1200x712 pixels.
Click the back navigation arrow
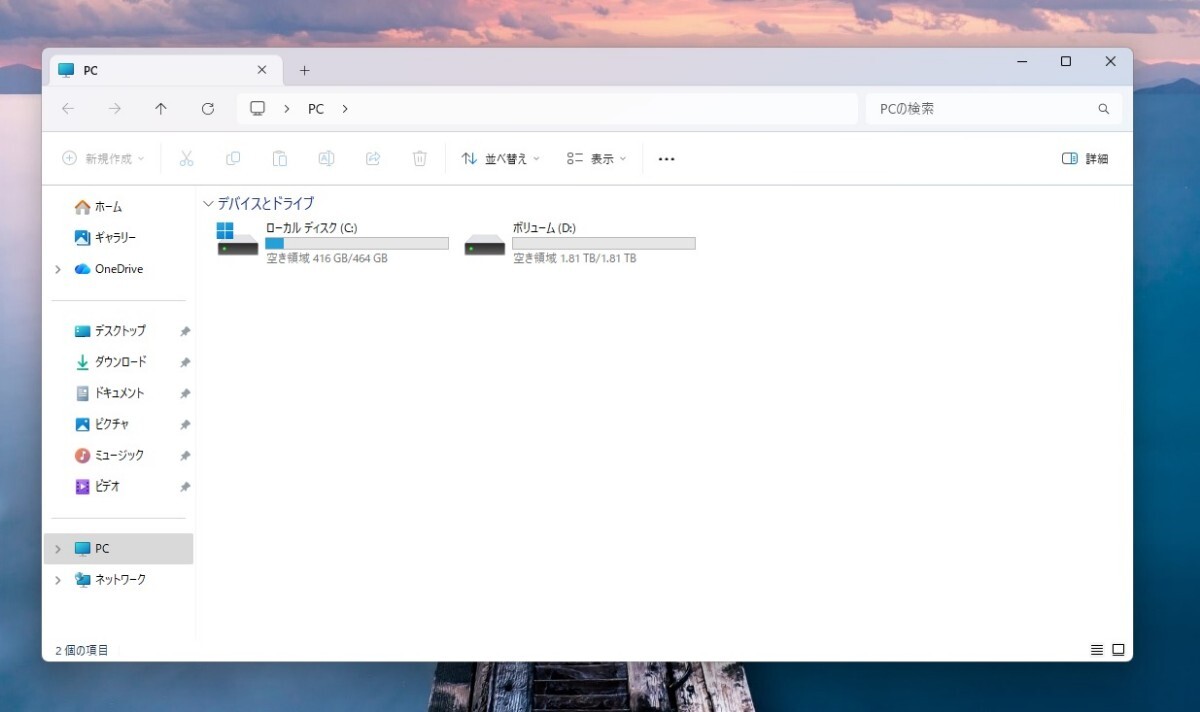point(67,108)
